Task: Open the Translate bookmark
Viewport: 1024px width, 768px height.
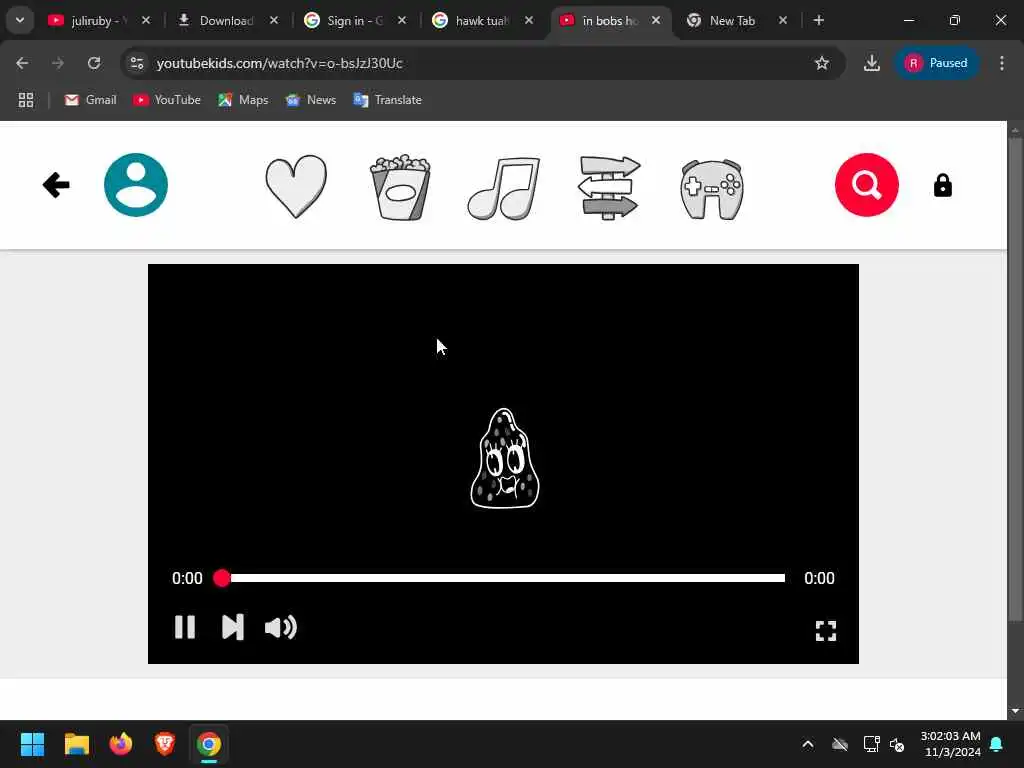Action: click(x=388, y=100)
